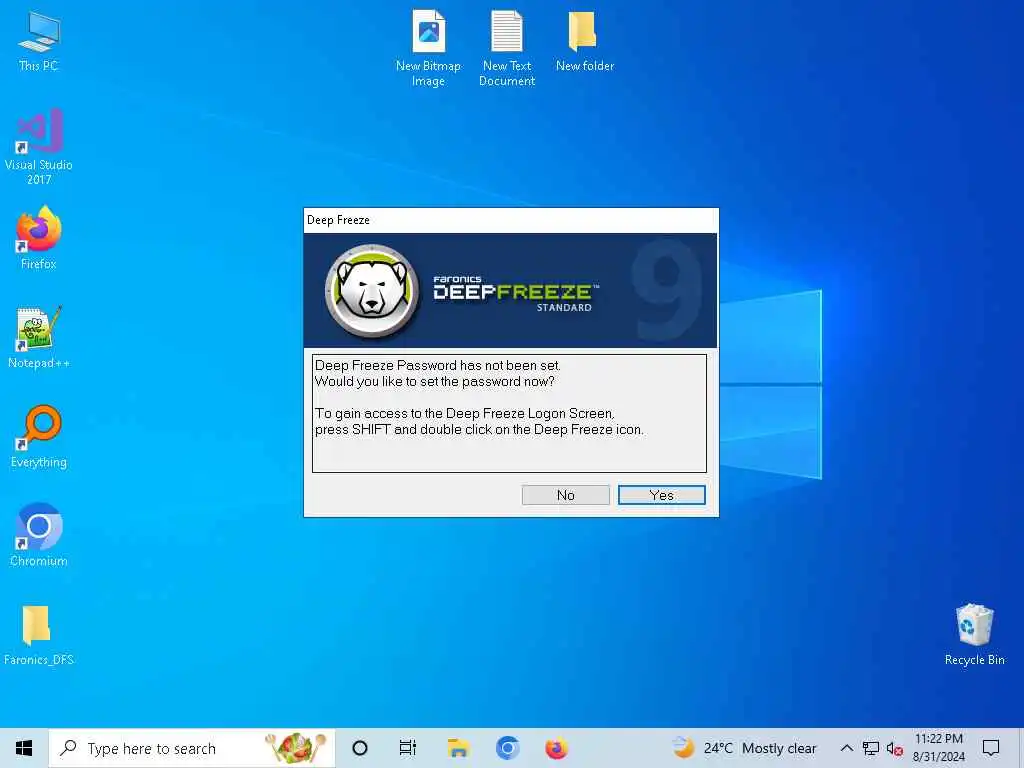Open the weather widget showing 24°C
The height and width of the screenshot is (768, 1024).
[744, 748]
